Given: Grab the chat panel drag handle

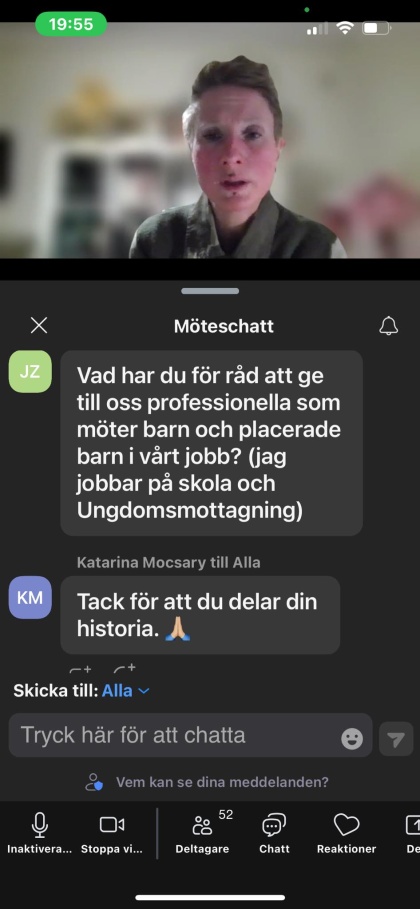Looking at the screenshot, I should pyautogui.click(x=210, y=291).
